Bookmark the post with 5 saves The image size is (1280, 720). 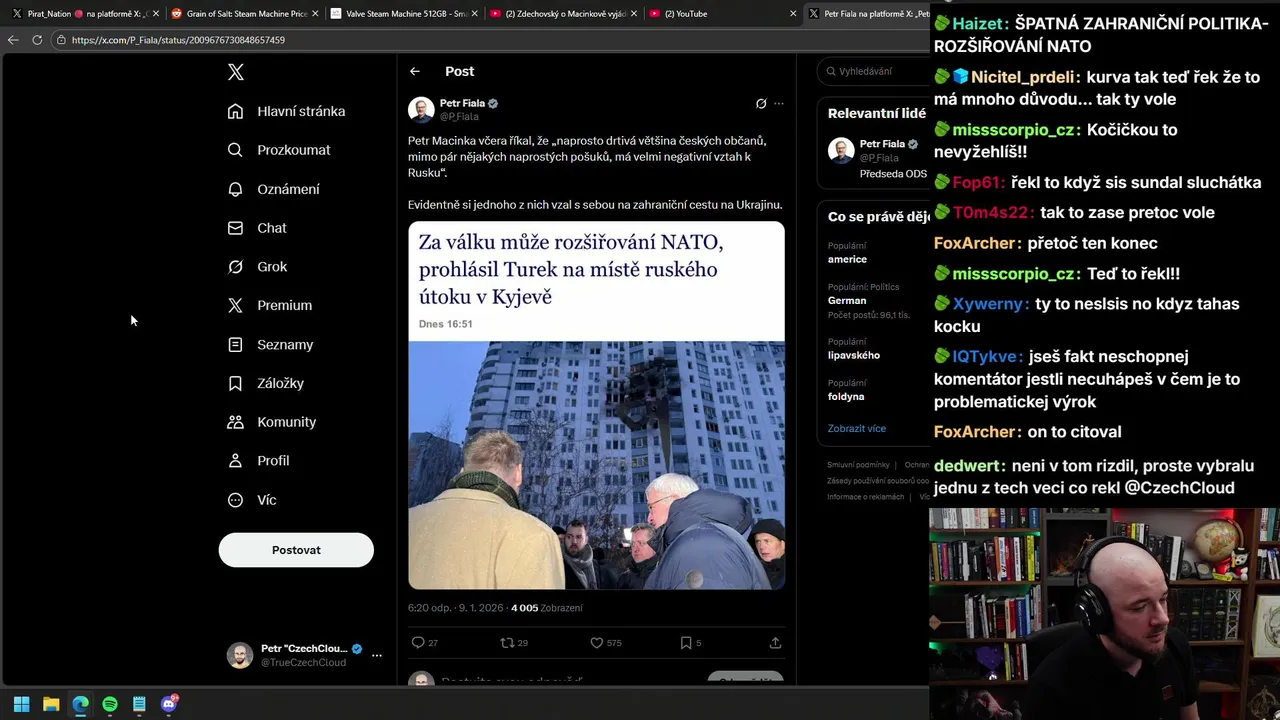686,643
